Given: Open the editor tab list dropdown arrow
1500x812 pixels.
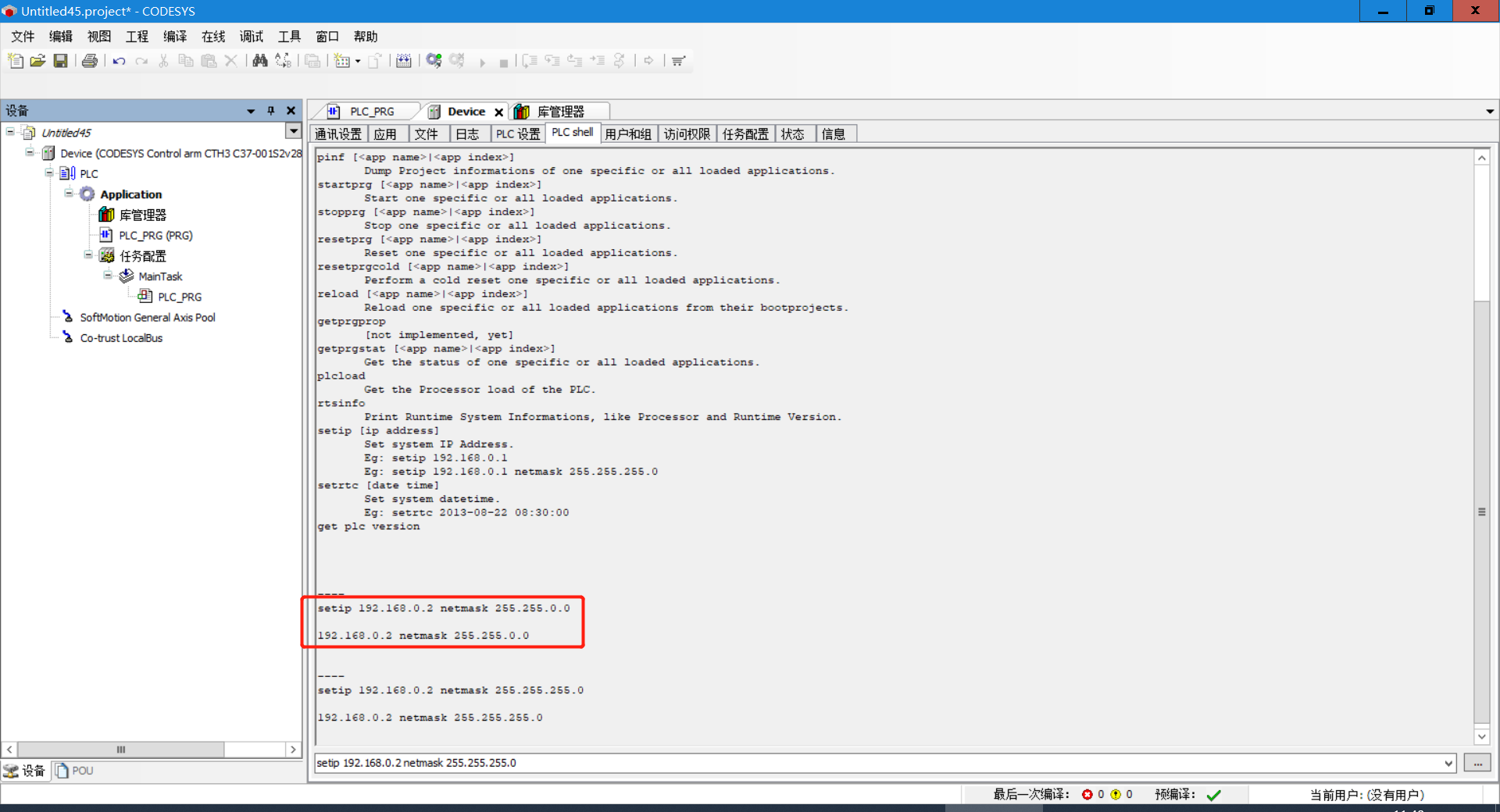Looking at the screenshot, I should coord(1489,112).
